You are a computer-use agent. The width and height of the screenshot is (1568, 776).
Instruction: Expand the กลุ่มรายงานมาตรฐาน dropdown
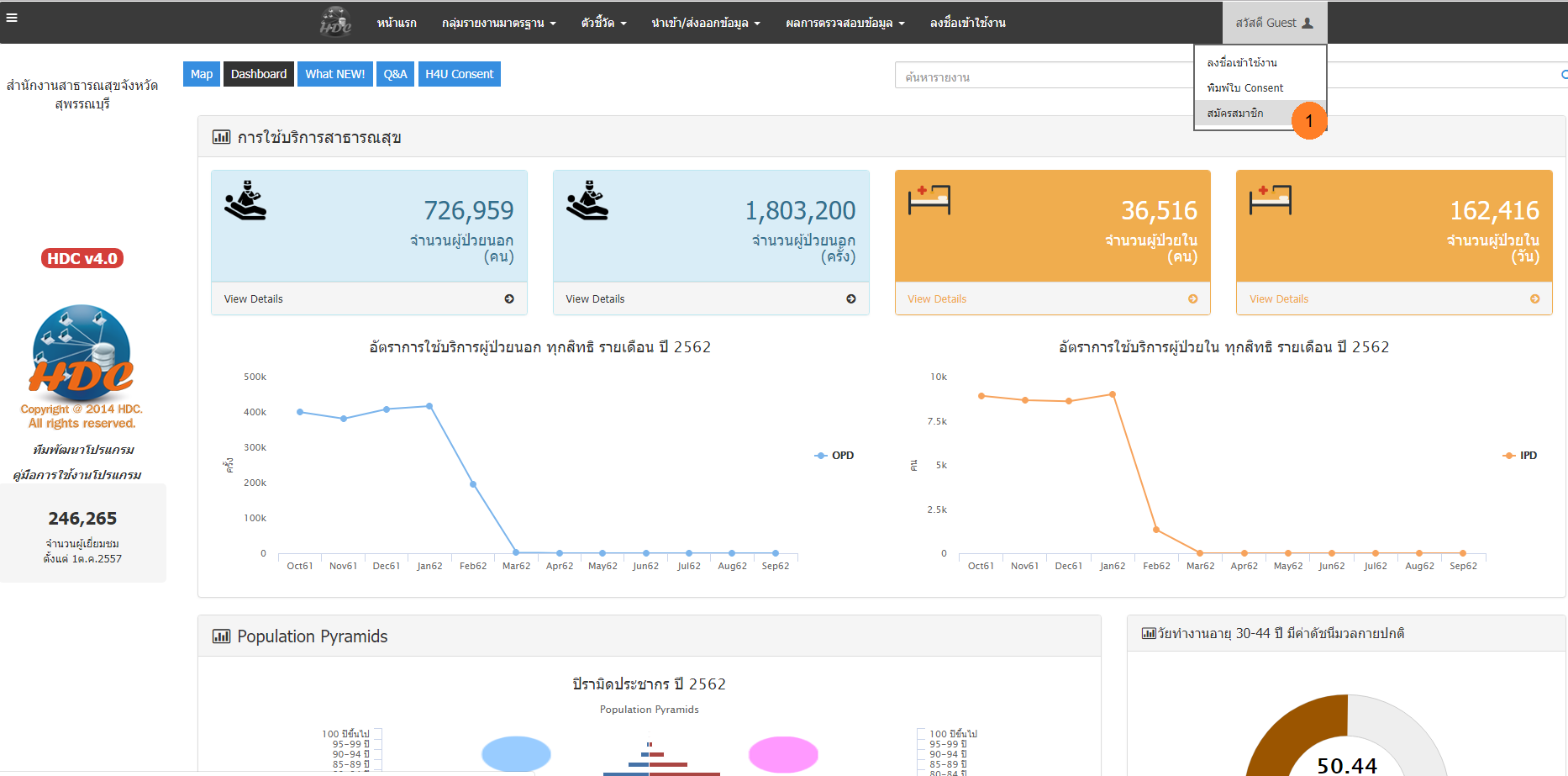(x=498, y=23)
